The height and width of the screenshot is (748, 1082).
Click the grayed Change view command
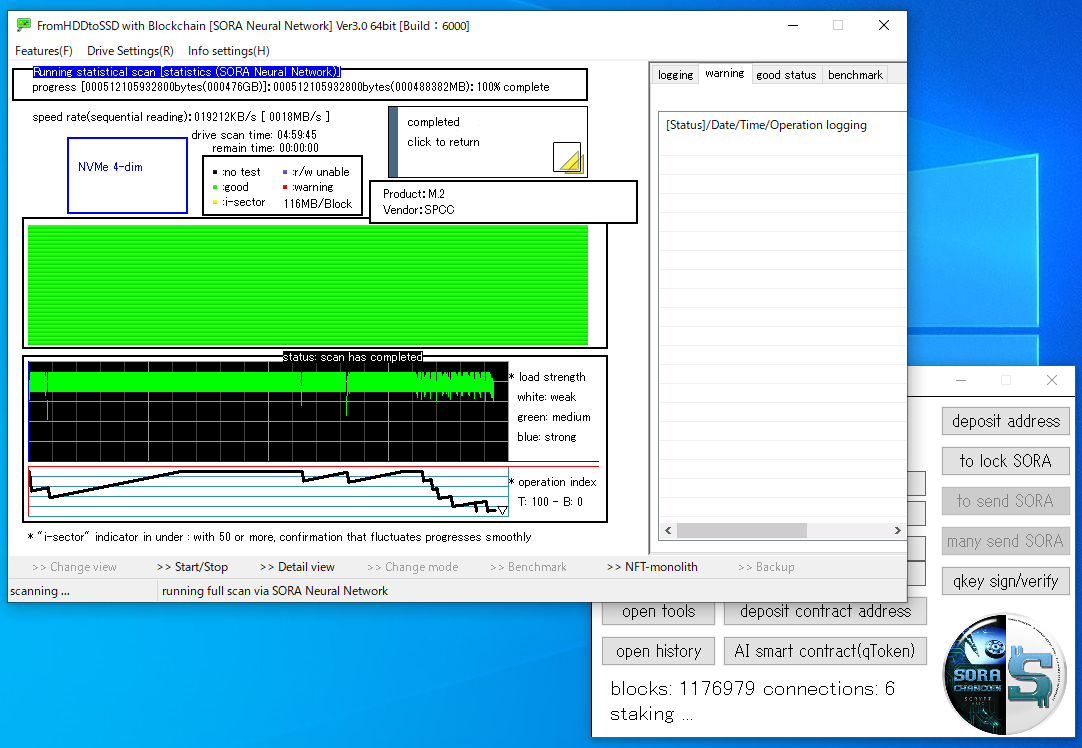tap(75, 567)
